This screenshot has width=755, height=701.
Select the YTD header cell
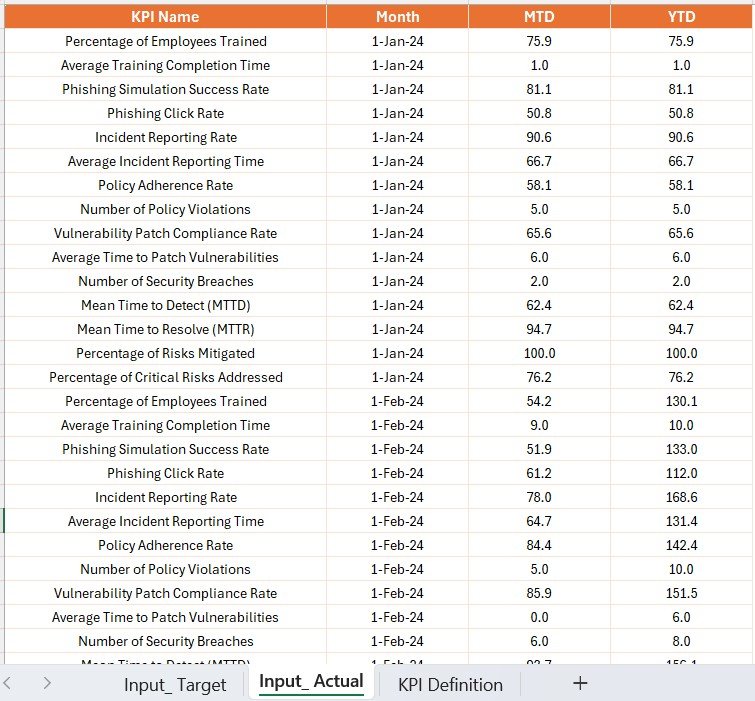coord(681,17)
